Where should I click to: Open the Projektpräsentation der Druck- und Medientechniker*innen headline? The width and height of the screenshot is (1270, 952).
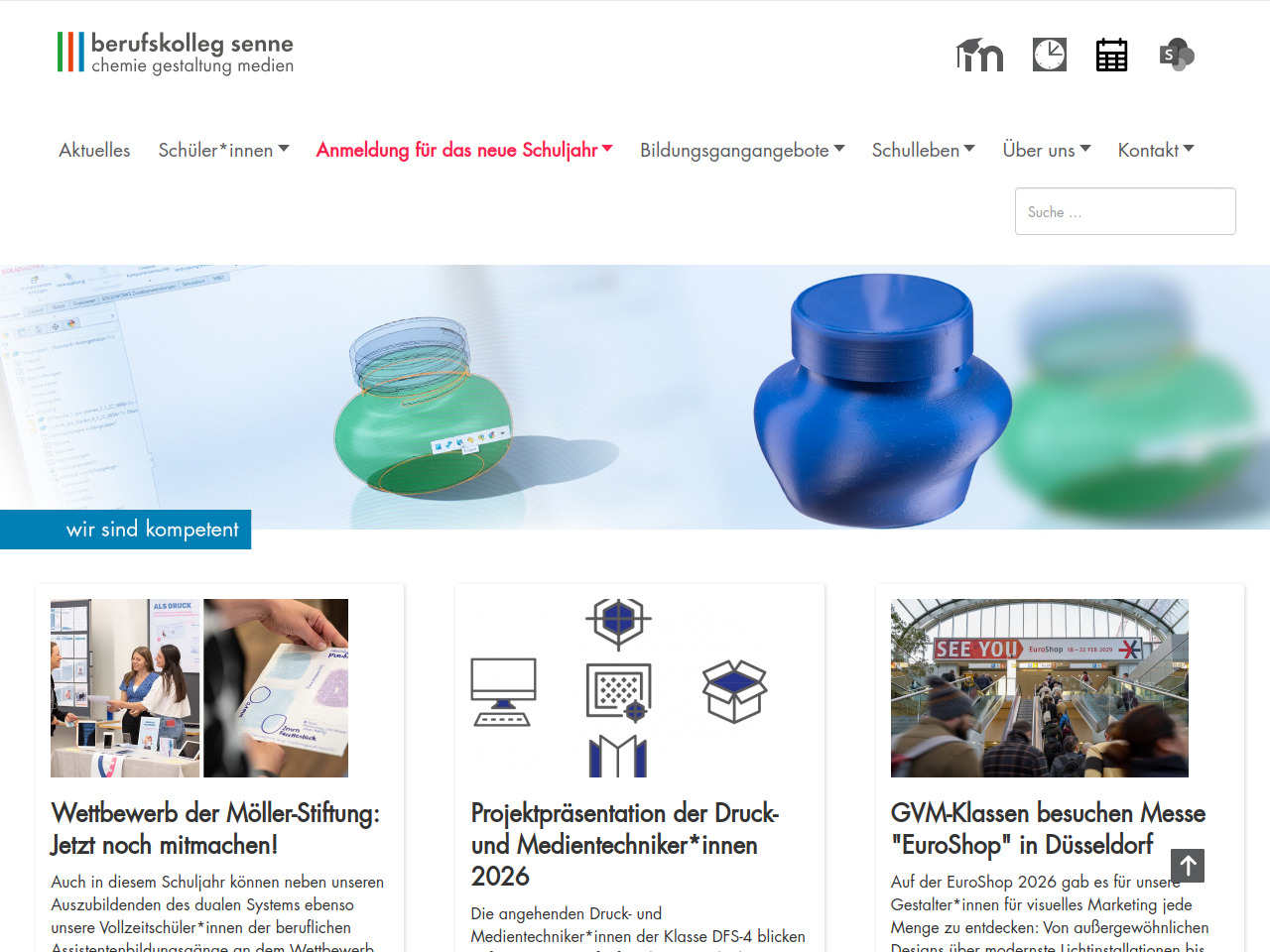pyautogui.click(x=625, y=845)
